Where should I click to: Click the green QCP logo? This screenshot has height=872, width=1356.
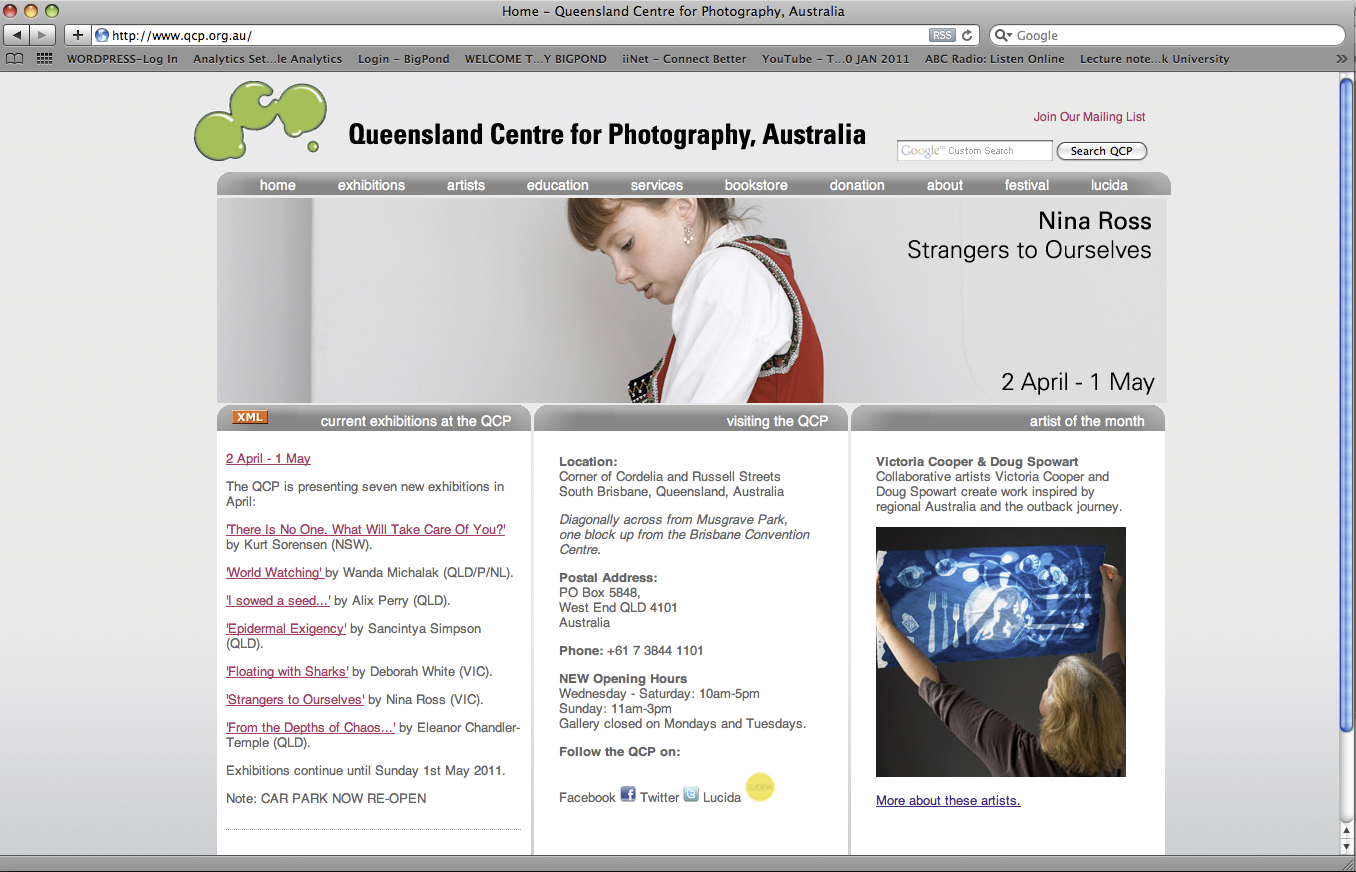(260, 121)
